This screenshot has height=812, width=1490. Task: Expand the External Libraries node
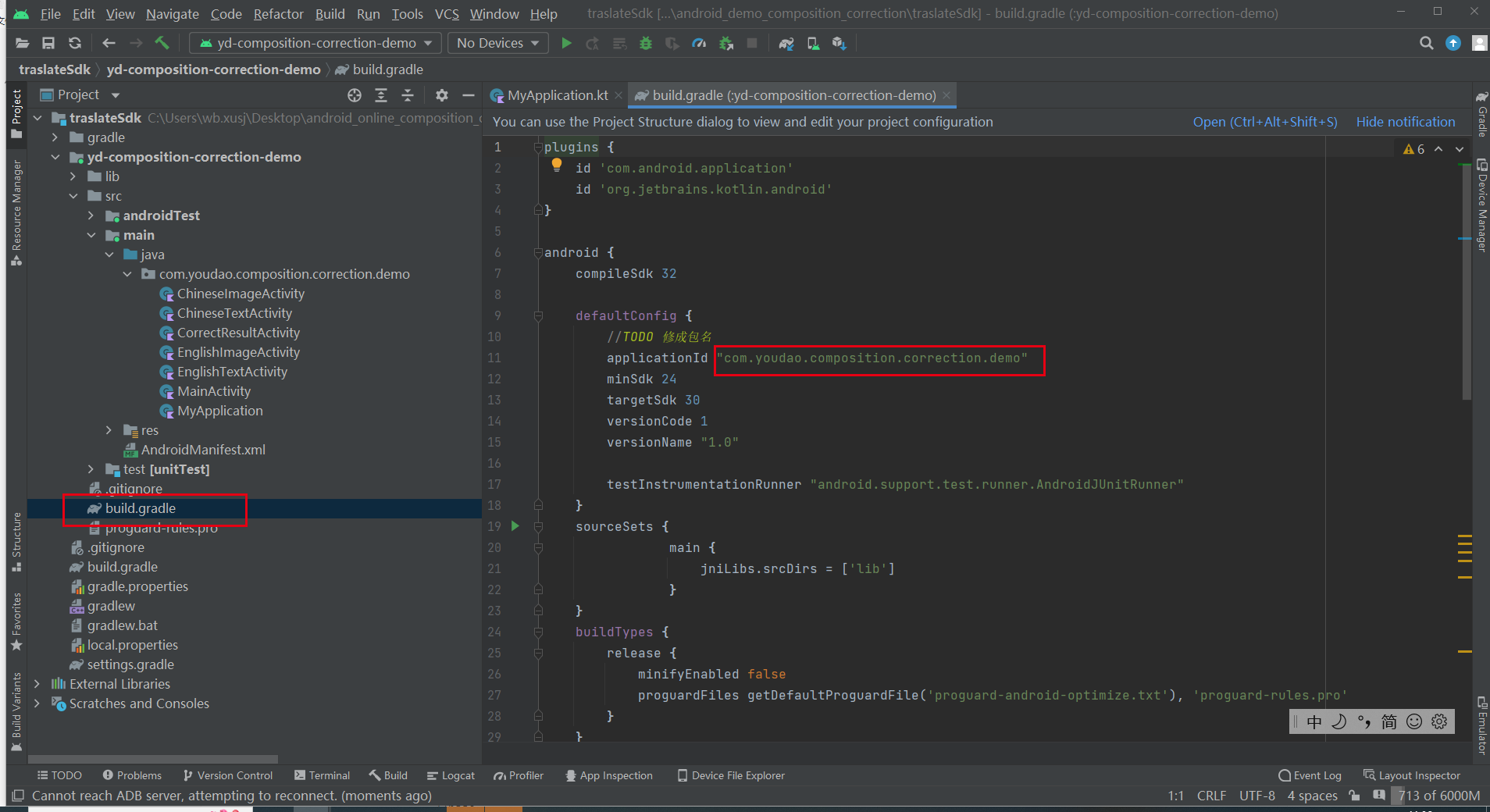(37, 684)
